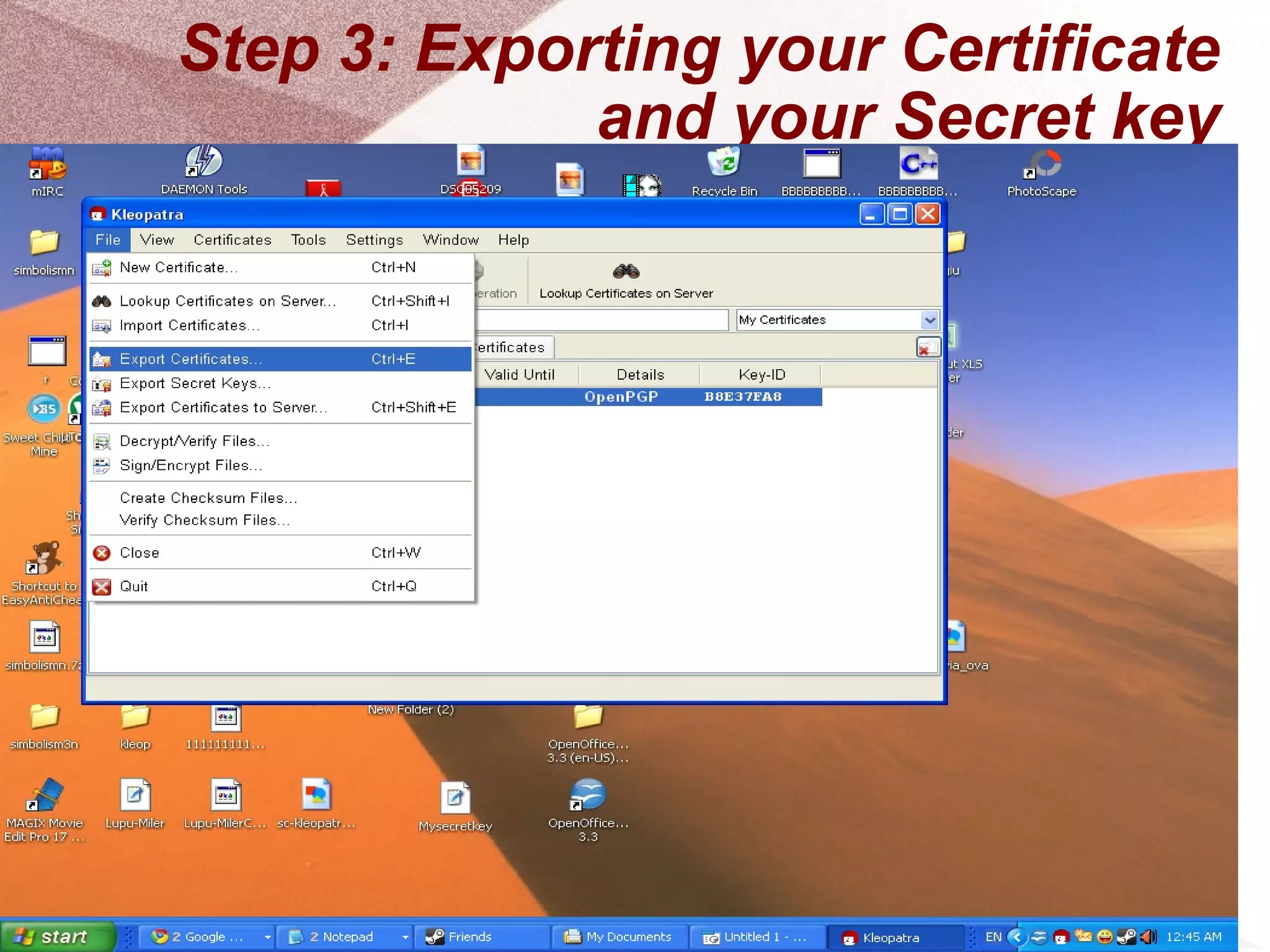Click the certificate search input field
Screen dimensions: 1270x952
click(x=602, y=320)
